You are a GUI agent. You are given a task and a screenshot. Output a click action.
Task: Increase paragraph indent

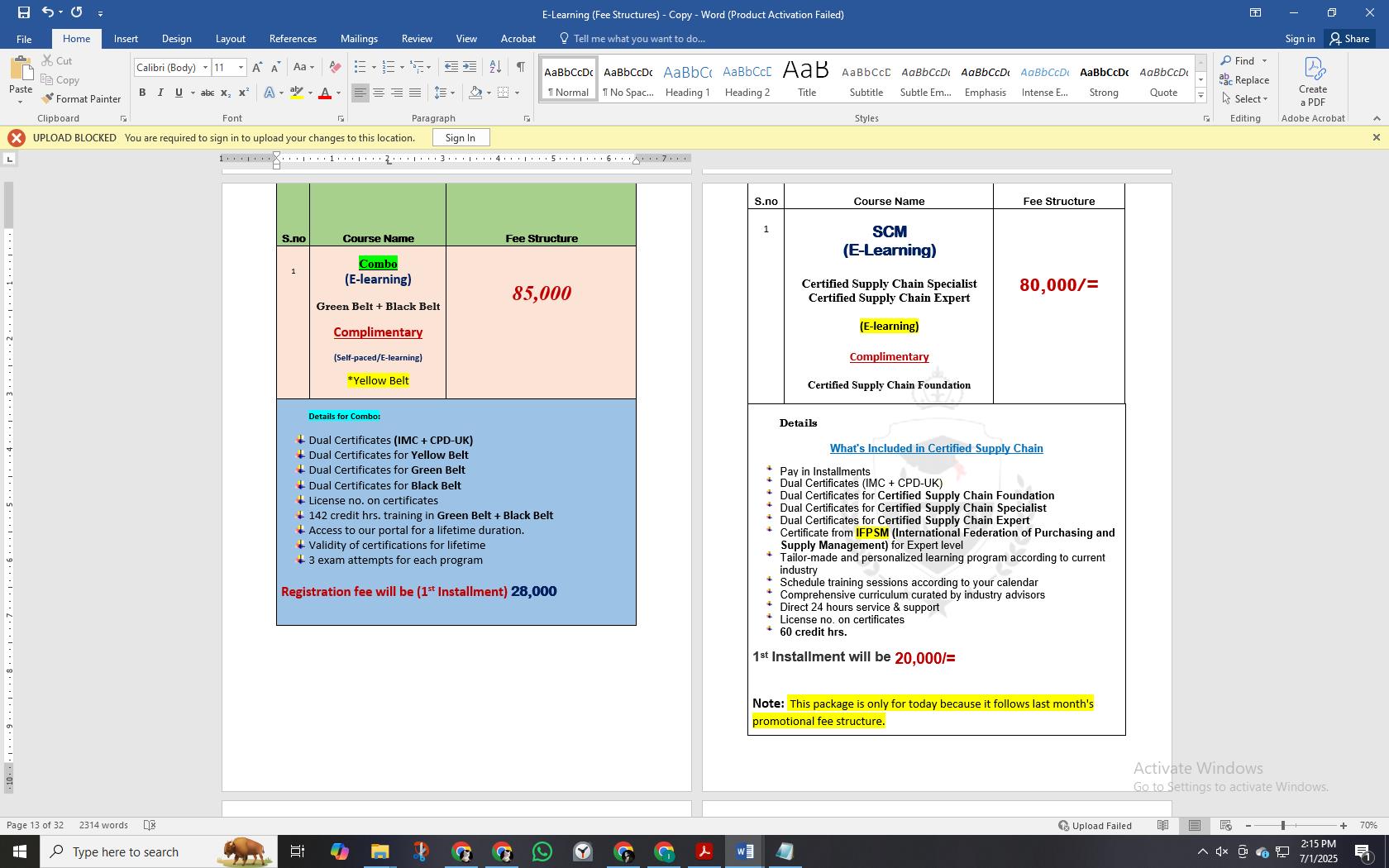pyautogui.click(x=470, y=67)
